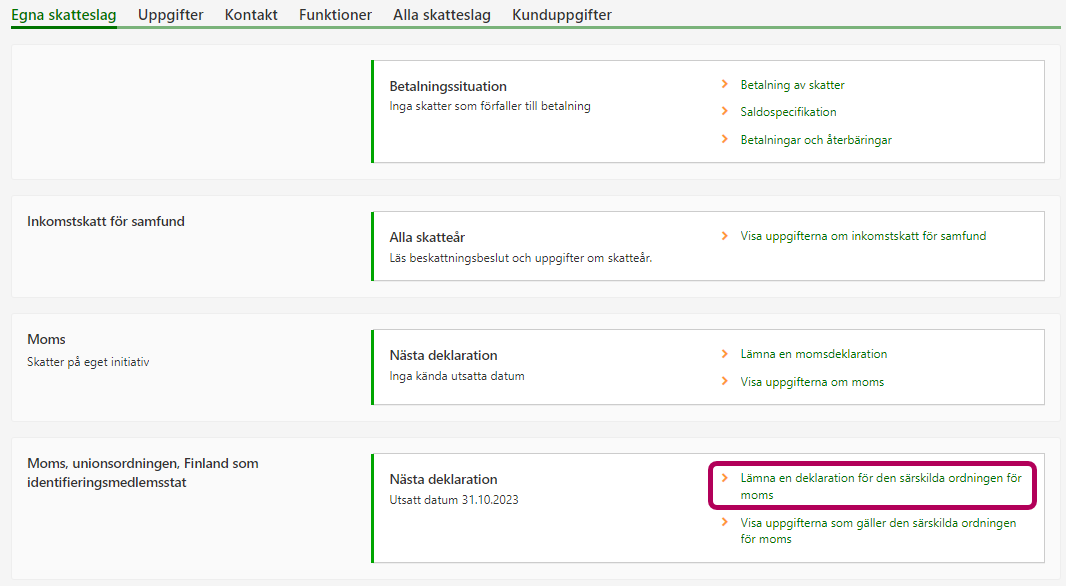1066x586 pixels.
Task: Open the Egna skatteslag tab
Action: (64, 15)
